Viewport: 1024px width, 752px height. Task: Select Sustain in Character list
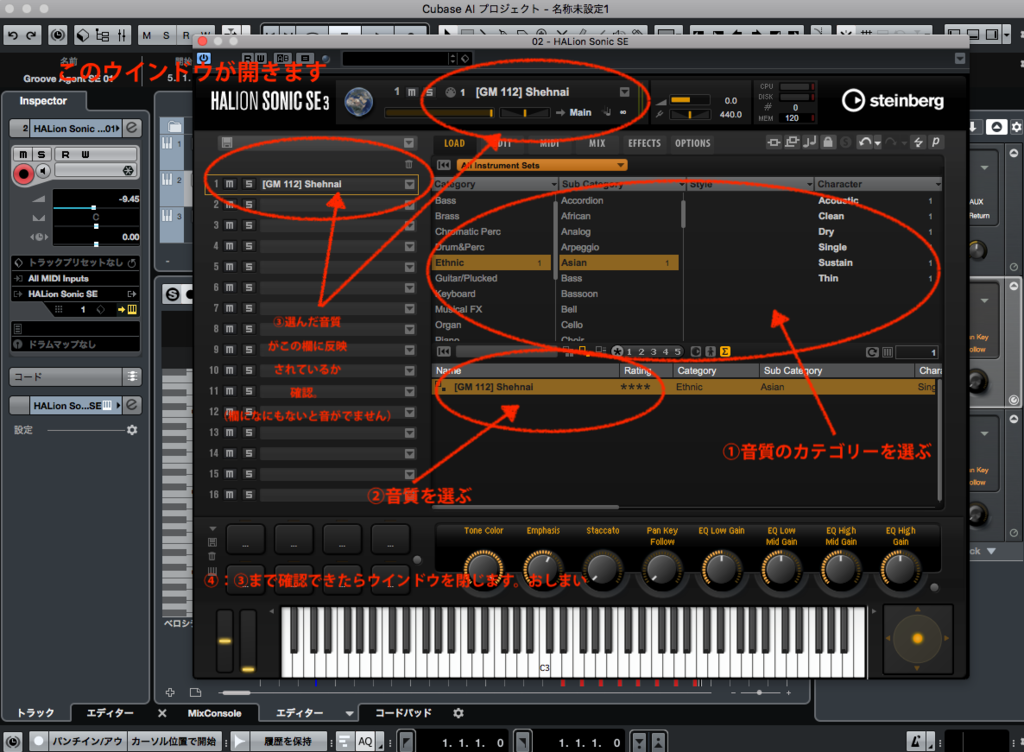tap(835, 262)
